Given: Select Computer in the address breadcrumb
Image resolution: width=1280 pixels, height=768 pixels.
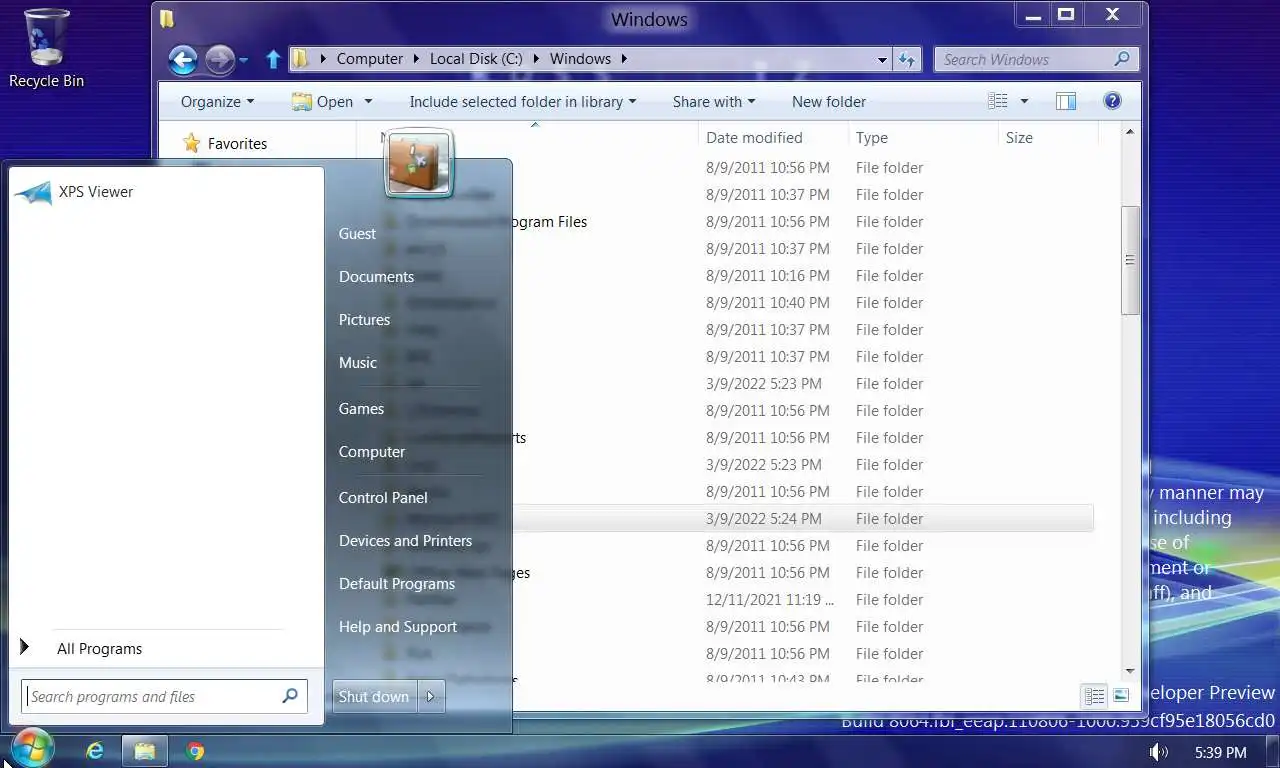Looking at the screenshot, I should (x=369, y=59).
